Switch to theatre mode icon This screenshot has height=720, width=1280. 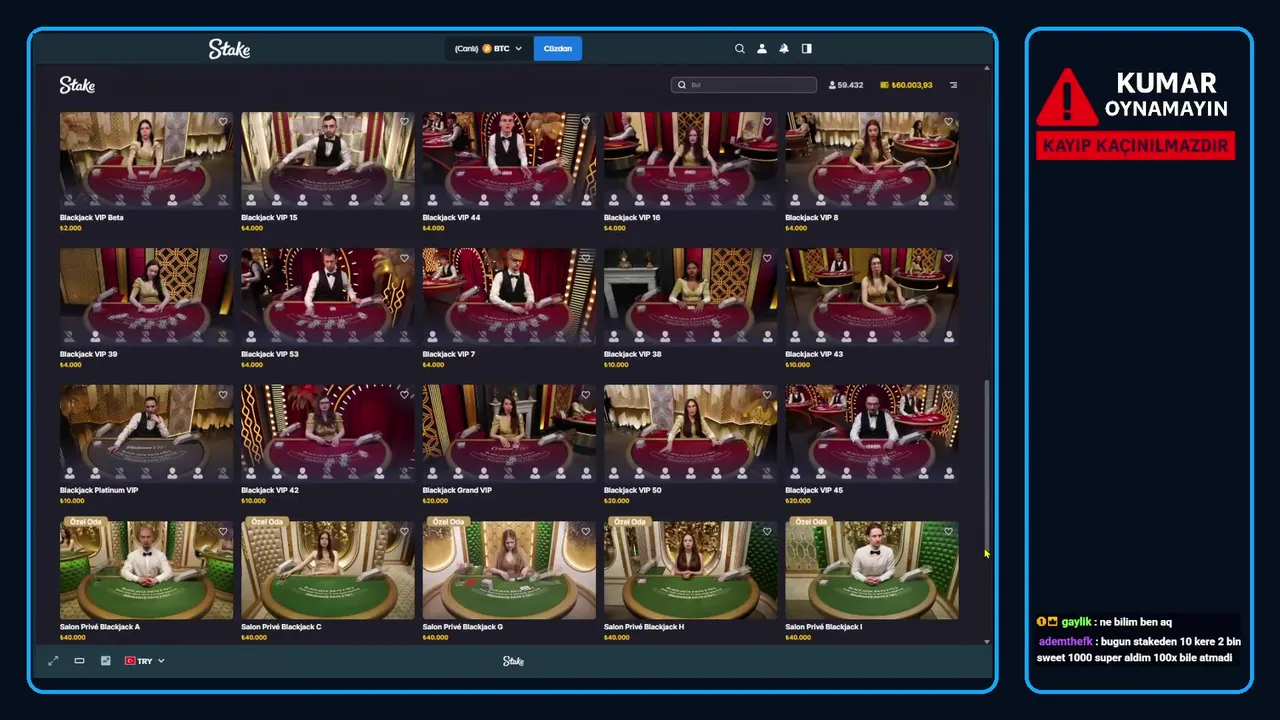[79, 661]
